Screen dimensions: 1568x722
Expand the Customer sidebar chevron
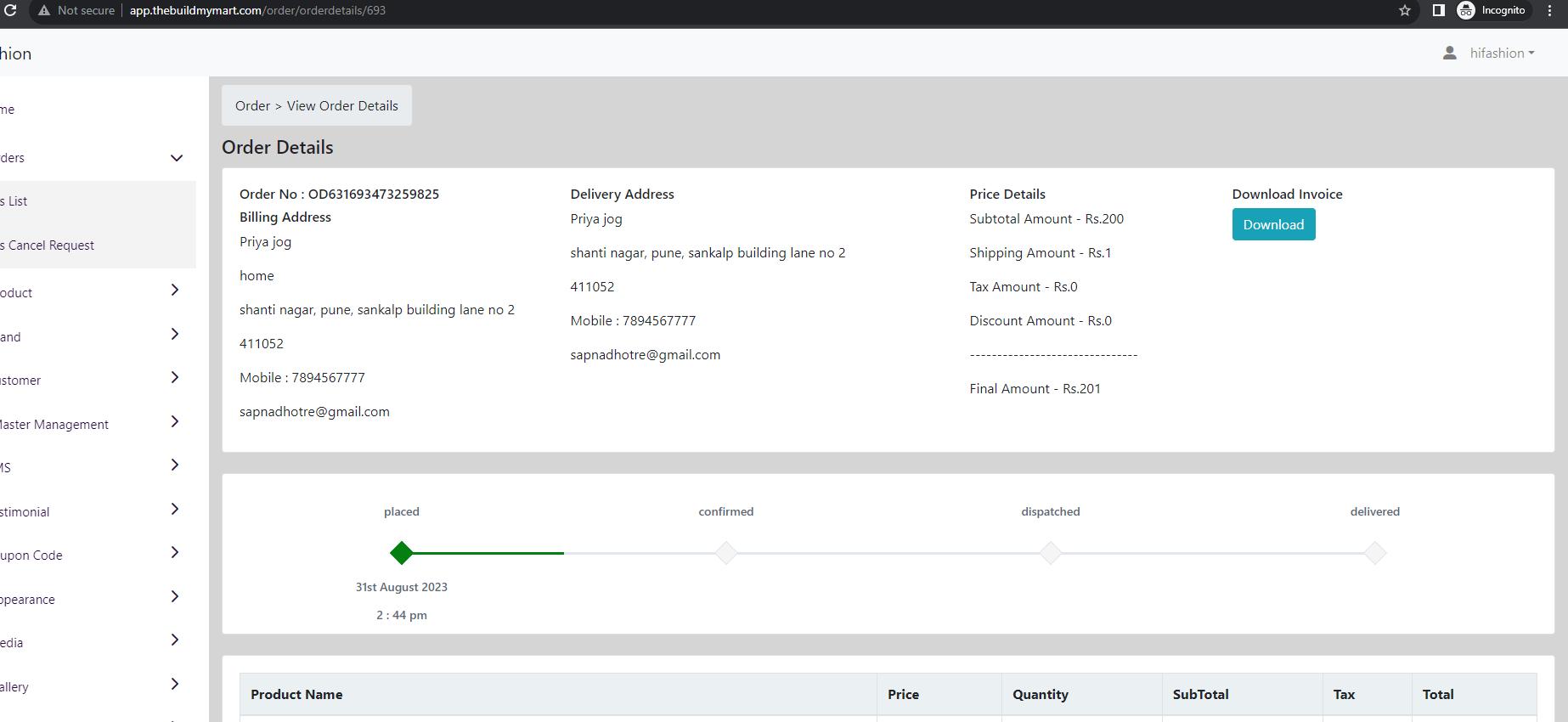[x=175, y=377]
